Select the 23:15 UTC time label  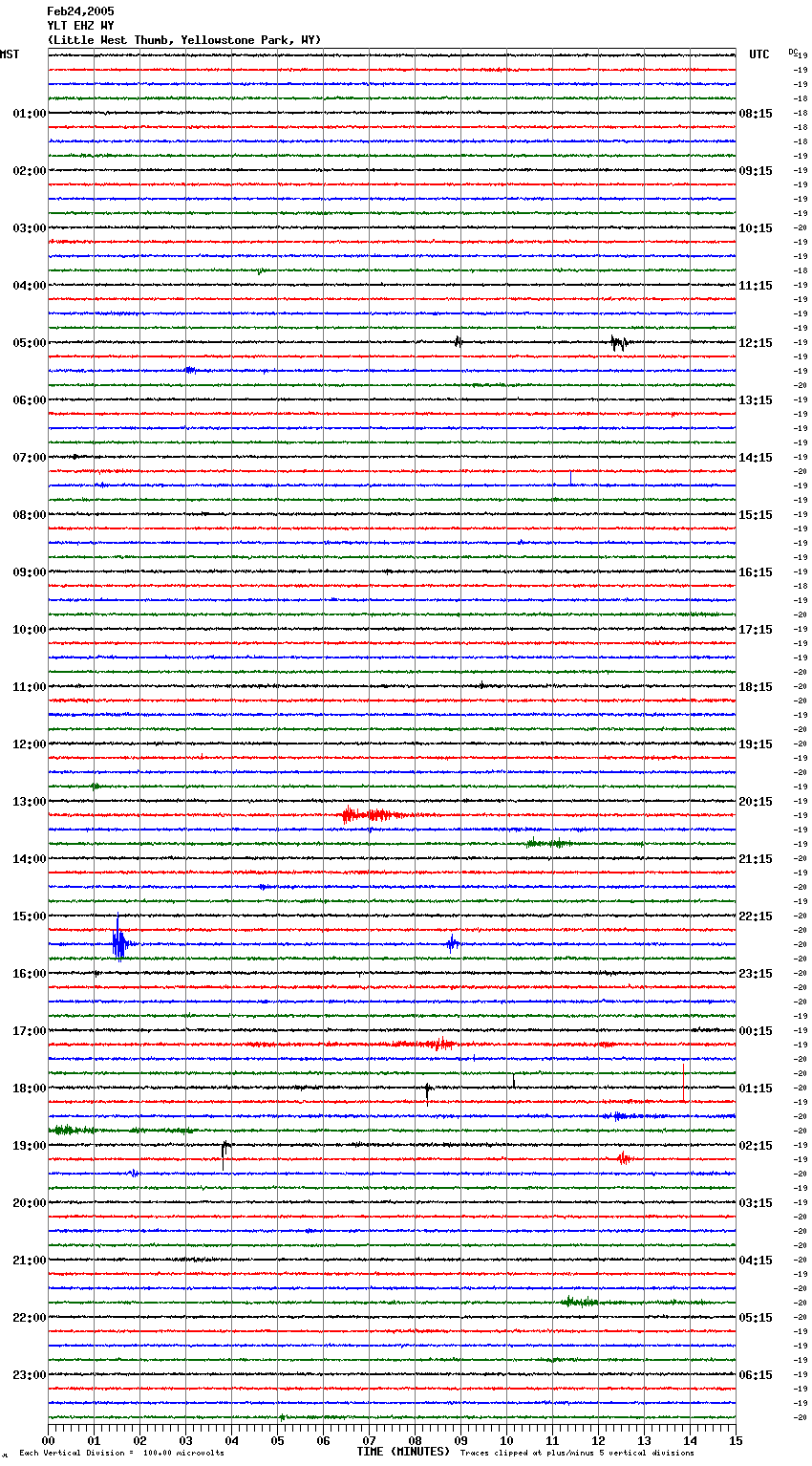(x=756, y=974)
